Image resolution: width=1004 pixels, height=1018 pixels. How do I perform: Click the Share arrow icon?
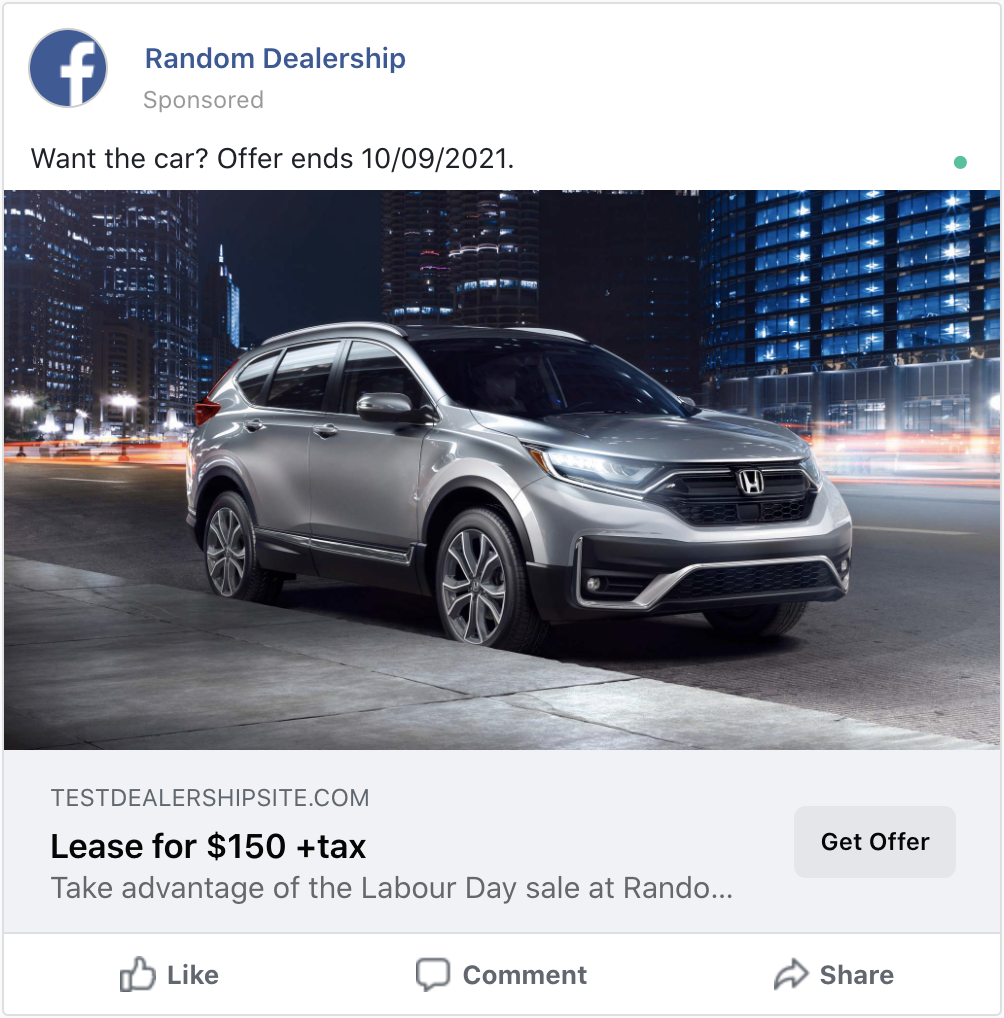click(791, 975)
